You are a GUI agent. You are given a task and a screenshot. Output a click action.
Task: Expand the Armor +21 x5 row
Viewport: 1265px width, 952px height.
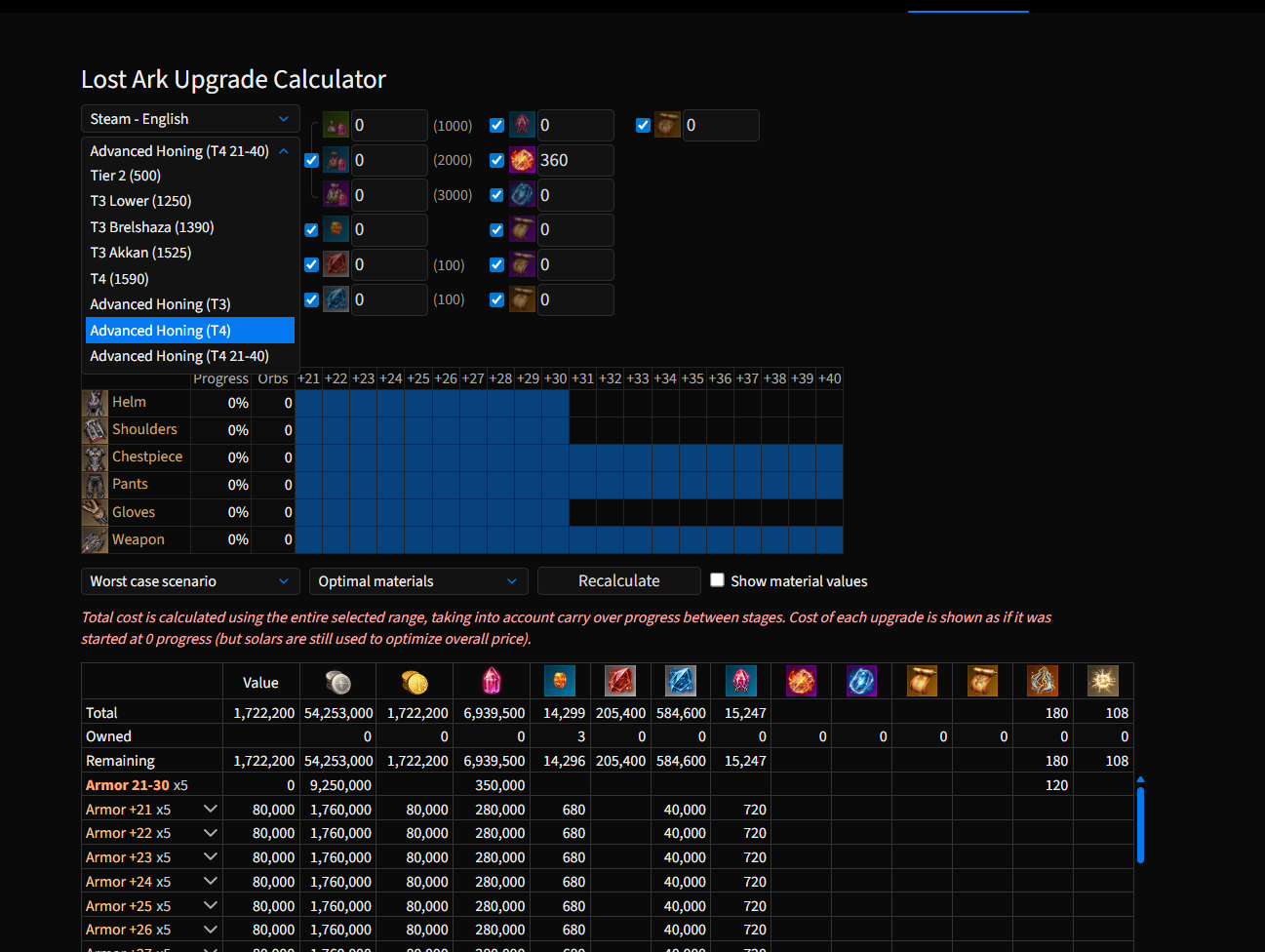point(210,809)
